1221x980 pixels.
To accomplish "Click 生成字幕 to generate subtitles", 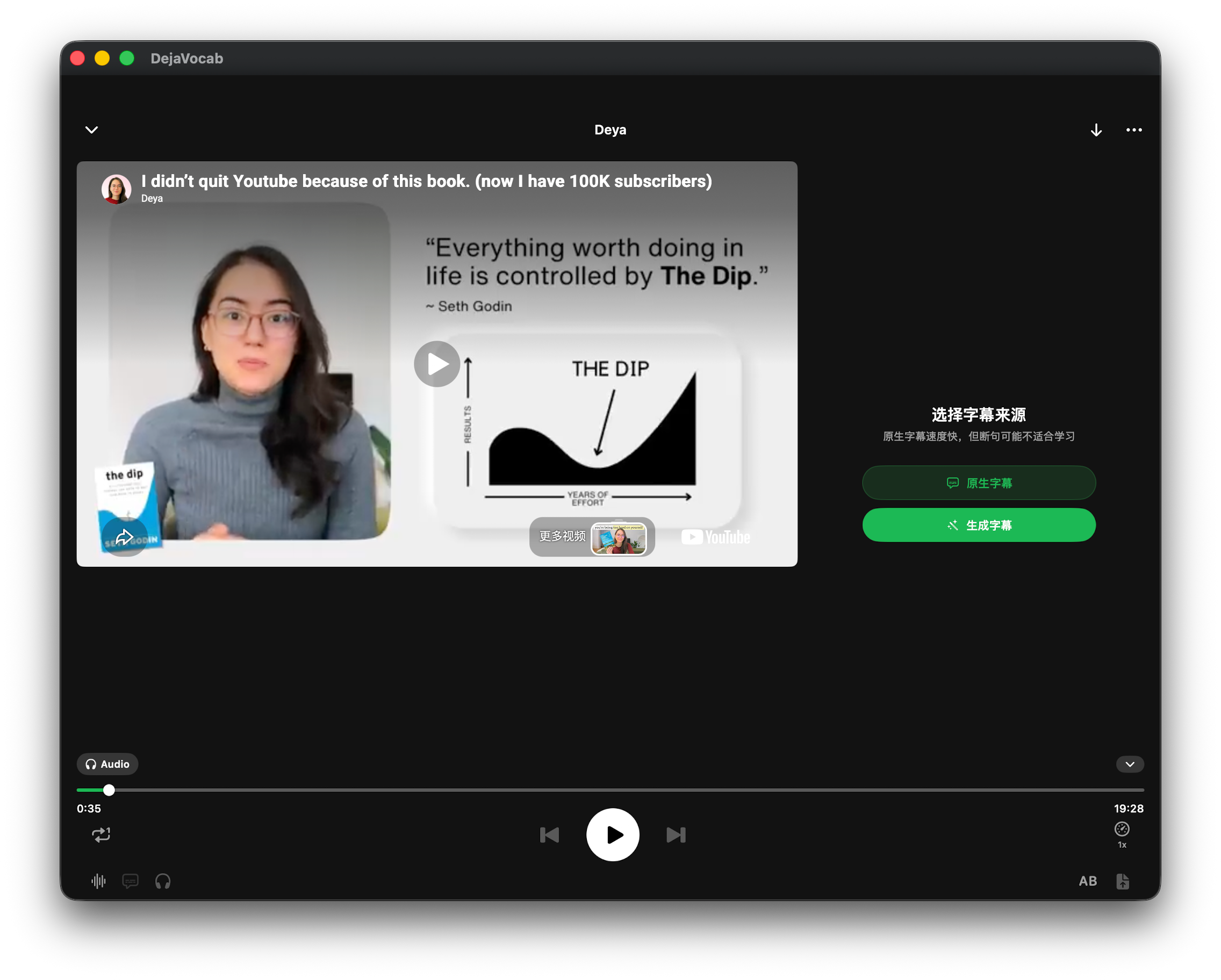I will [x=979, y=525].
